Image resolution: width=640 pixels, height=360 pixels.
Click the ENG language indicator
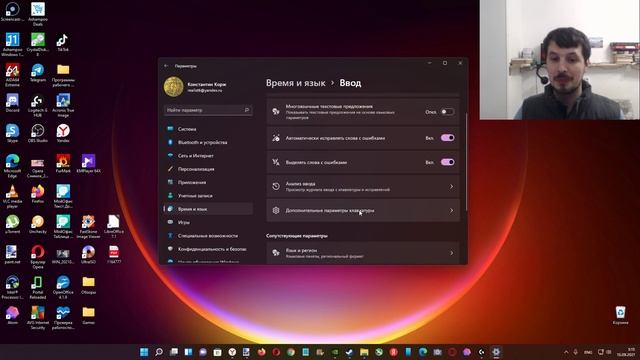click(588, 352)
